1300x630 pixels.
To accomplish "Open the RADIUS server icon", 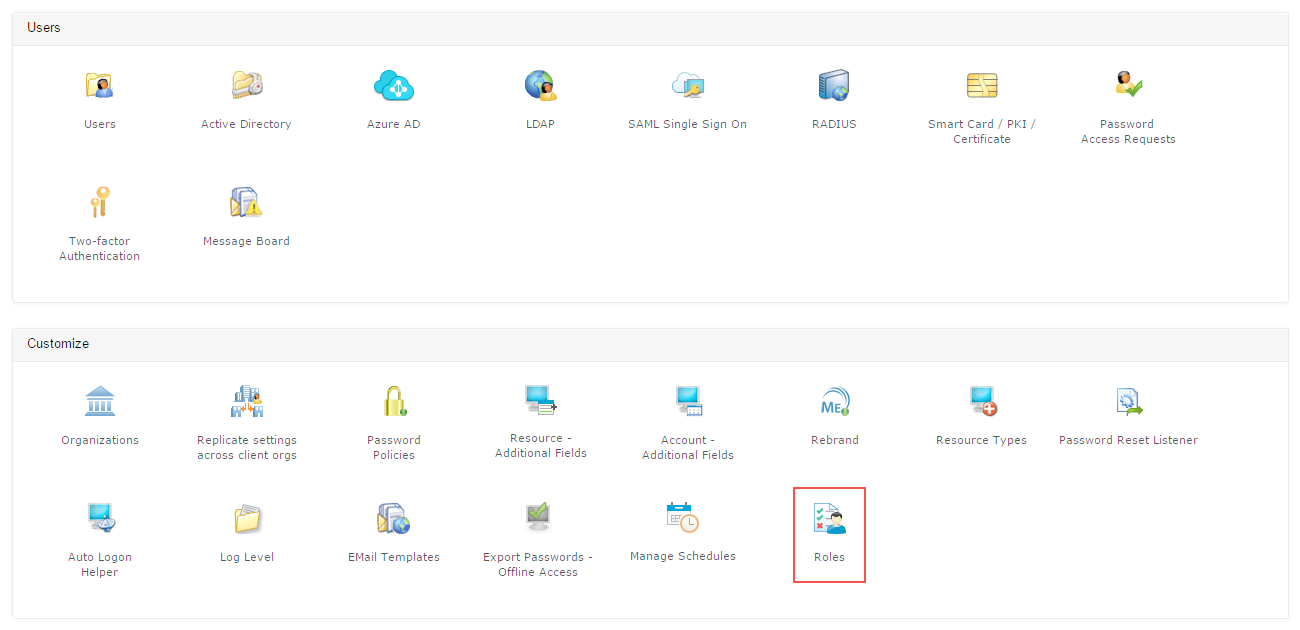I will point(834,85).
